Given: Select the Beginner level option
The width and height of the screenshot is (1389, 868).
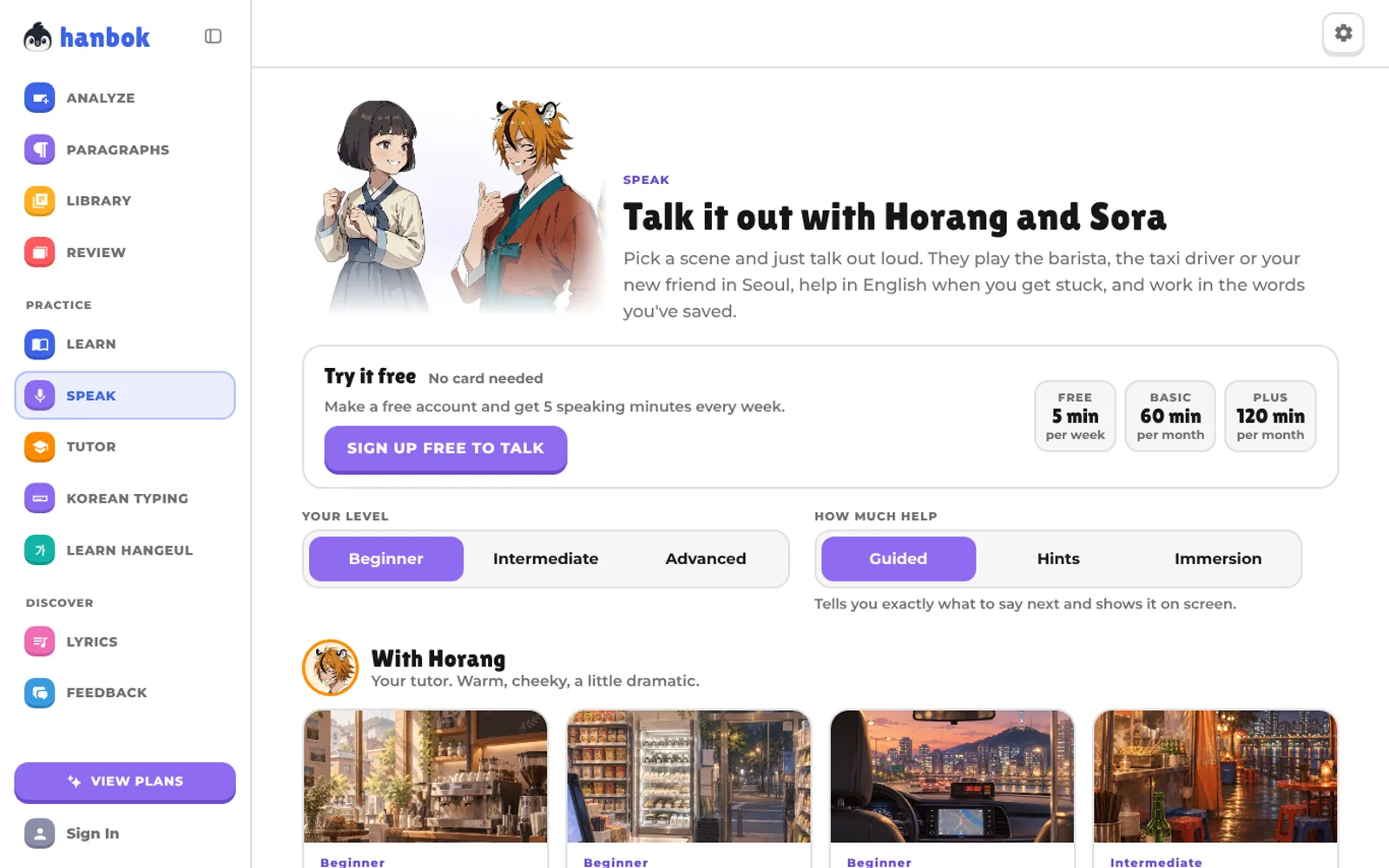Looking at the screenshot, I should click(x=386, y=559).
